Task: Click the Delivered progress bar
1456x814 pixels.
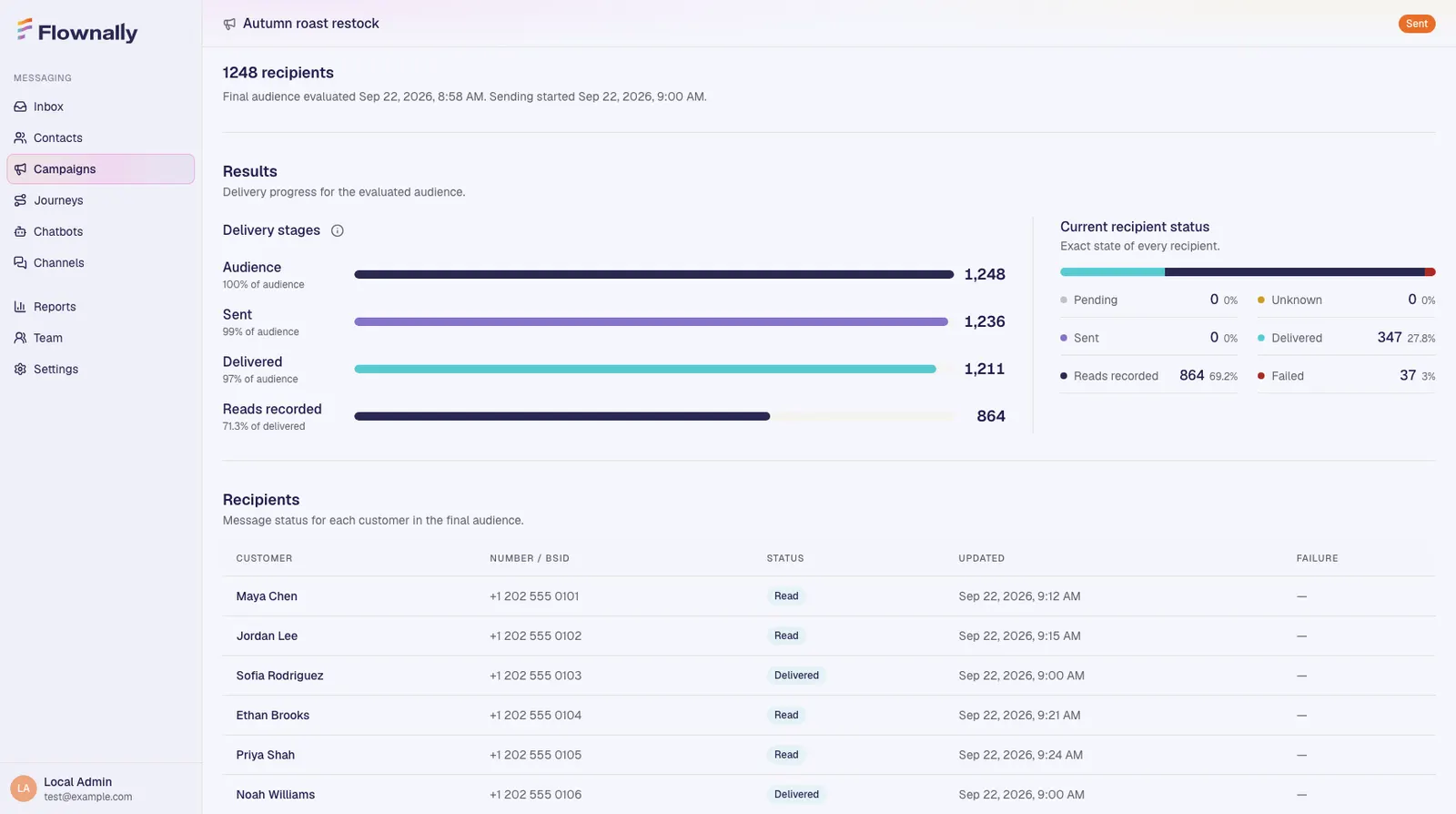Action: click(x=653, y=369)
